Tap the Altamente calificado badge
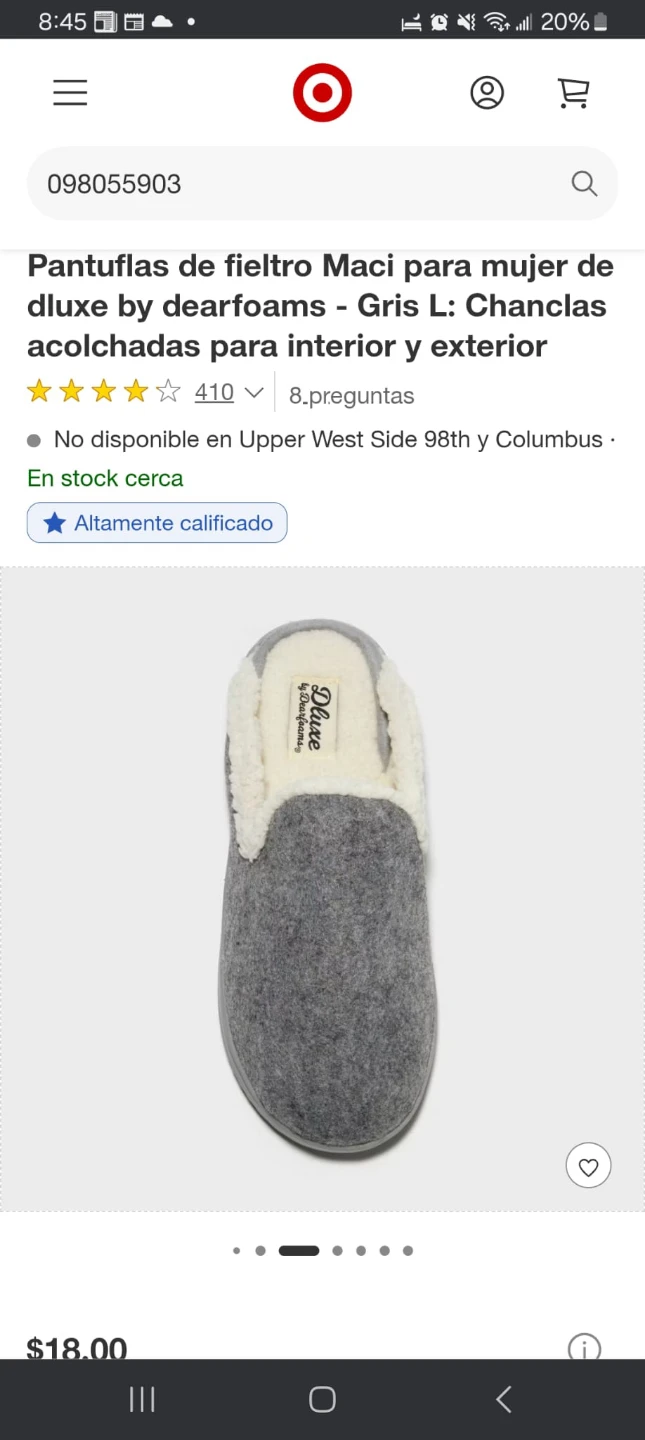This screenshot has width=645, height=1440. point(157,523)
